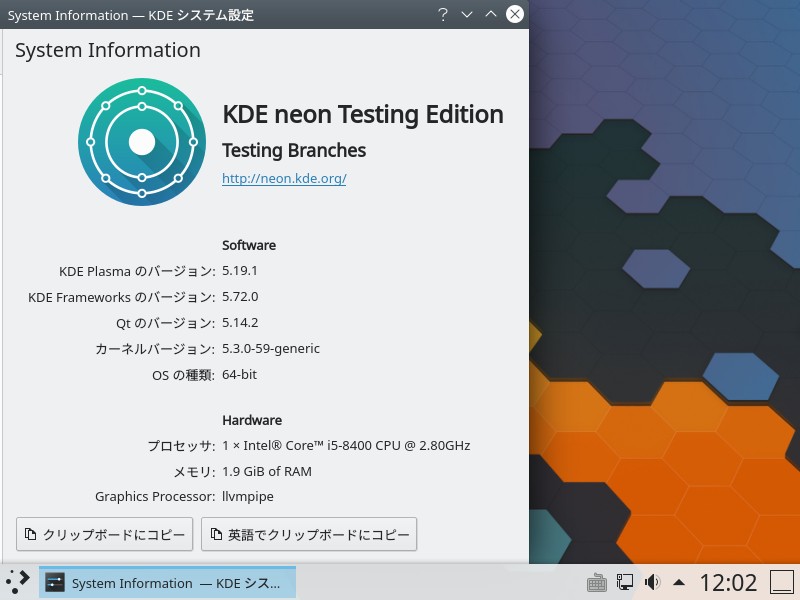Select Plasma version 5.19.1 text
Image resolution: width=800 pixels, height=600 pixels.
point(240,270)
